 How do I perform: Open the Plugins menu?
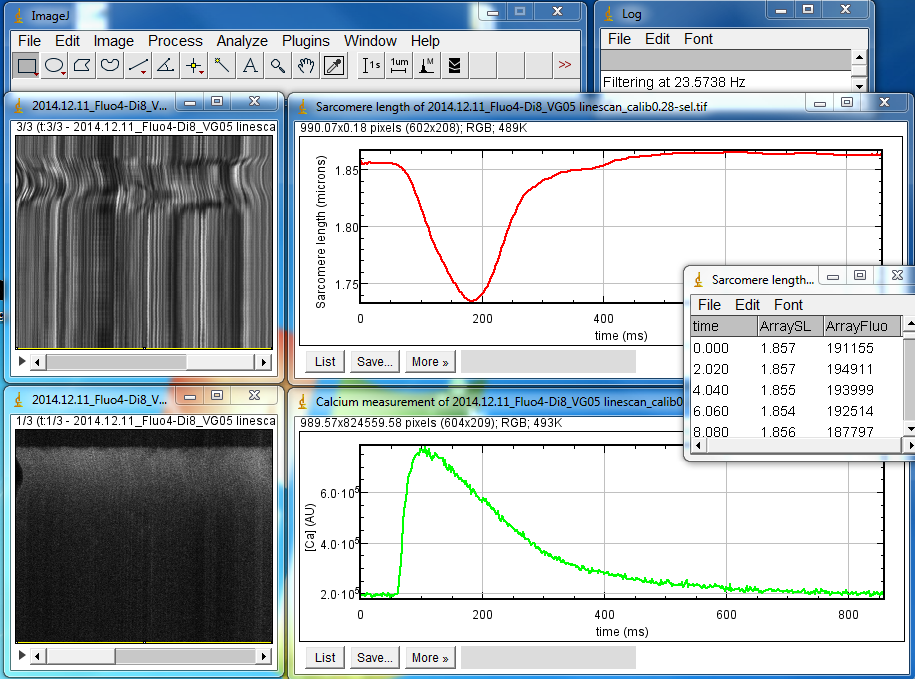pyautogui.click(x=306, y=41)
